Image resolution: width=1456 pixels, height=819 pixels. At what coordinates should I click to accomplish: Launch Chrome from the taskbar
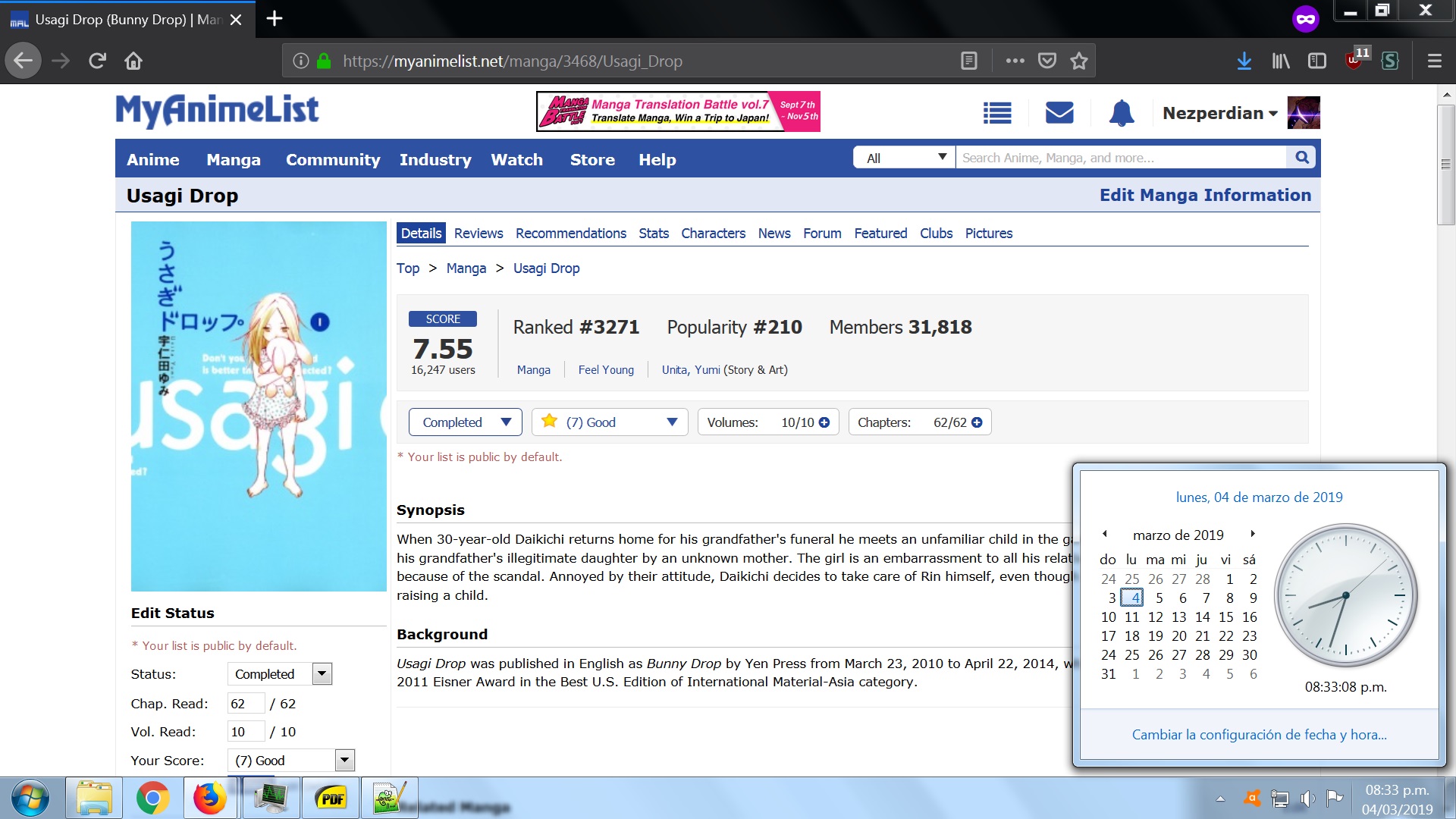tap(152, 799)
